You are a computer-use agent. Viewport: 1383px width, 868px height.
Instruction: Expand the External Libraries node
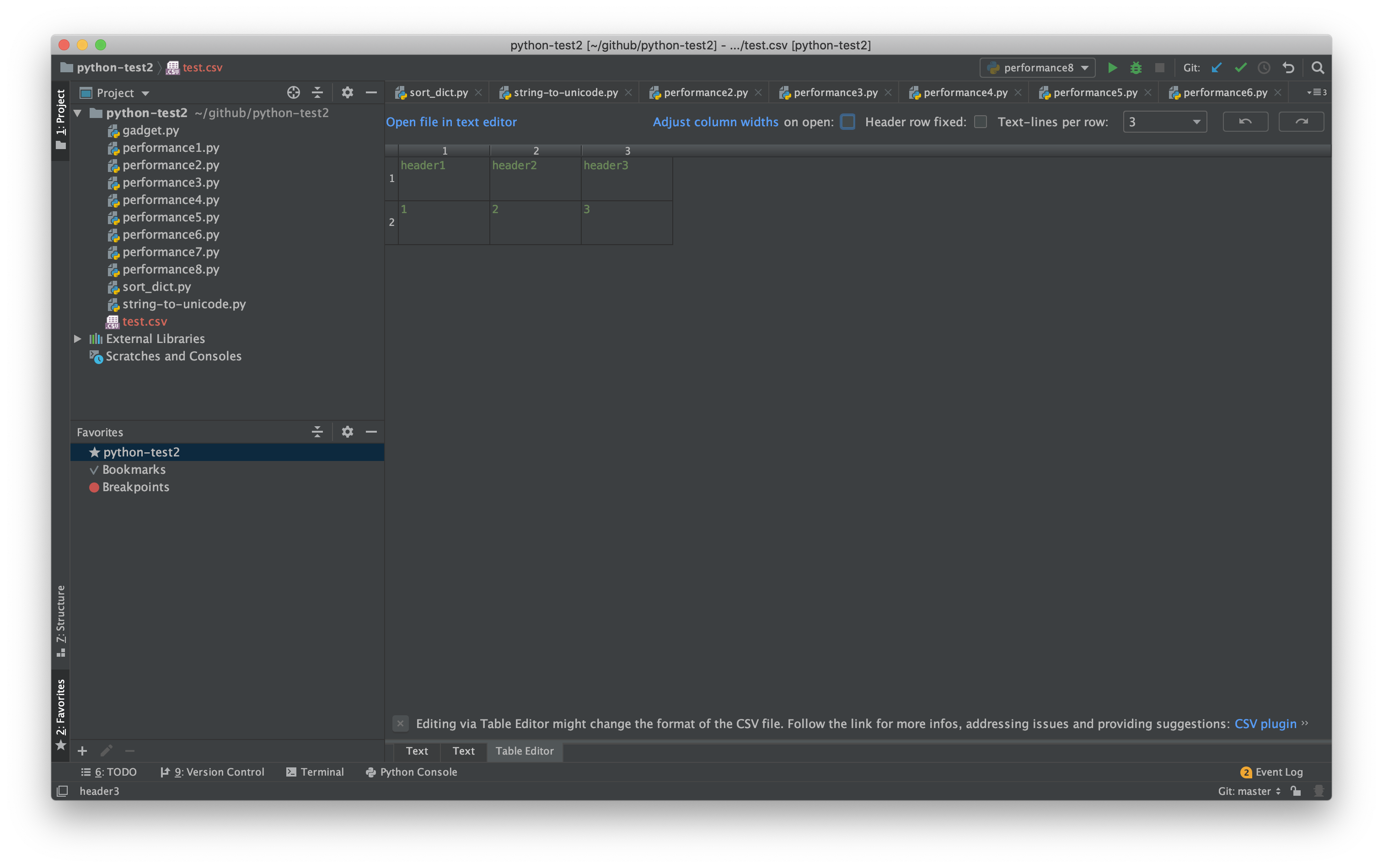tap(78, 339)
